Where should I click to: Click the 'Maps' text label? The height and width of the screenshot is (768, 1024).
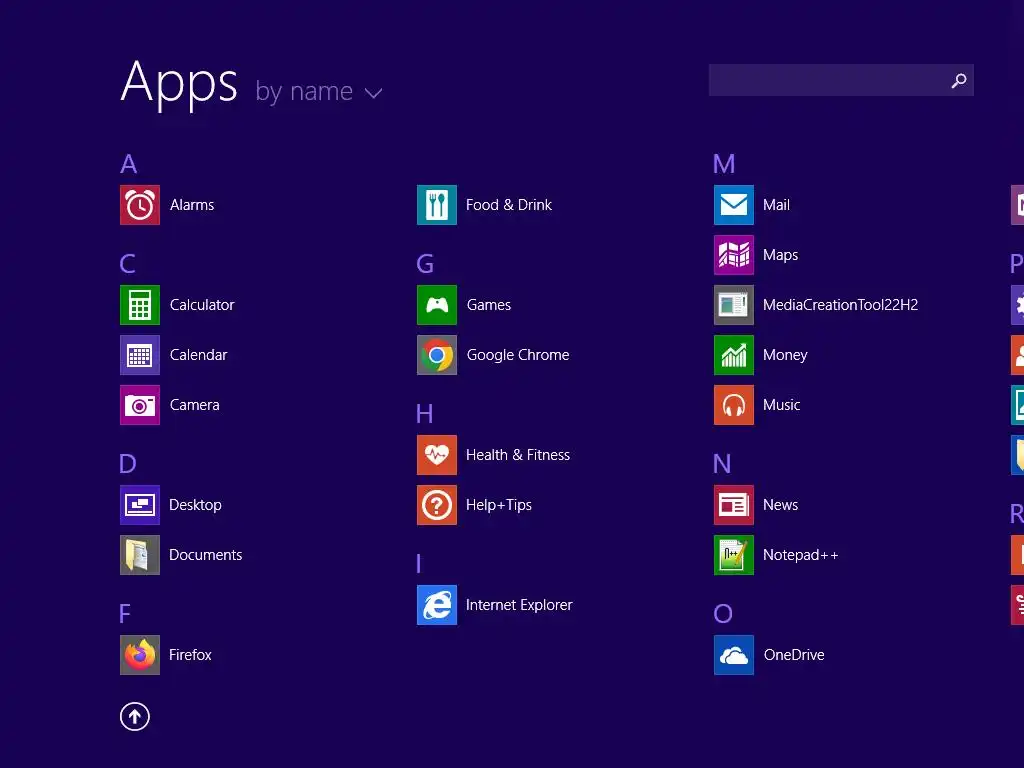tap(780, 255)
